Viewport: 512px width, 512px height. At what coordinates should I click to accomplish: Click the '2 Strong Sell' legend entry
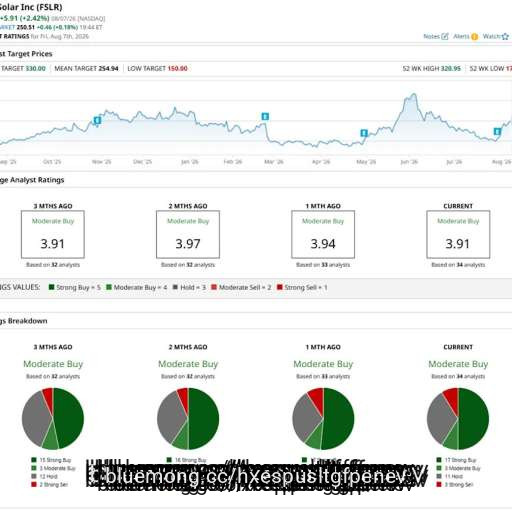pyautogui.click(x=50, y=485)
